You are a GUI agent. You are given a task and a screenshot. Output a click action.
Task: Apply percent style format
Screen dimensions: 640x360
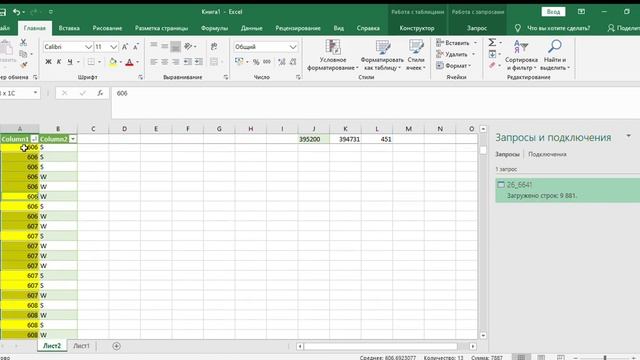point(256,62)
